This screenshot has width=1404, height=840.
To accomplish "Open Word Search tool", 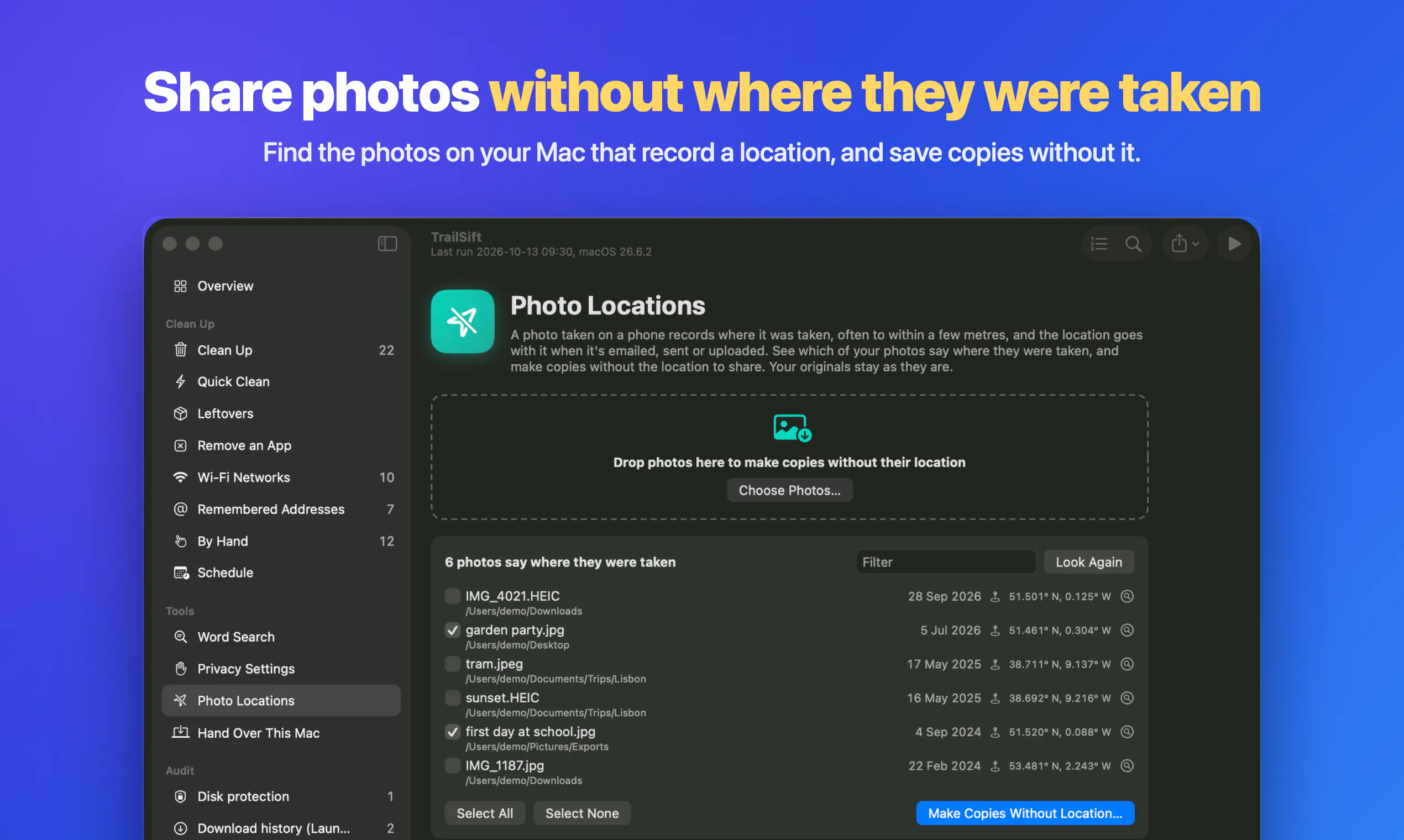I will [281, 637].
